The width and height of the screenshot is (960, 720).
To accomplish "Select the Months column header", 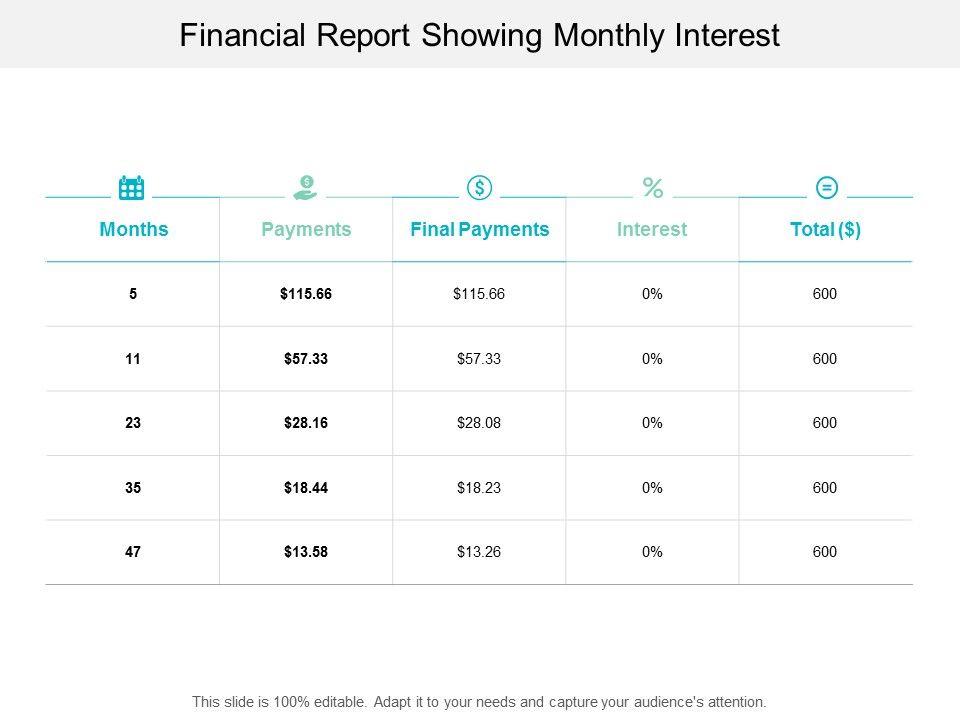I will click(x=134, y=230).
